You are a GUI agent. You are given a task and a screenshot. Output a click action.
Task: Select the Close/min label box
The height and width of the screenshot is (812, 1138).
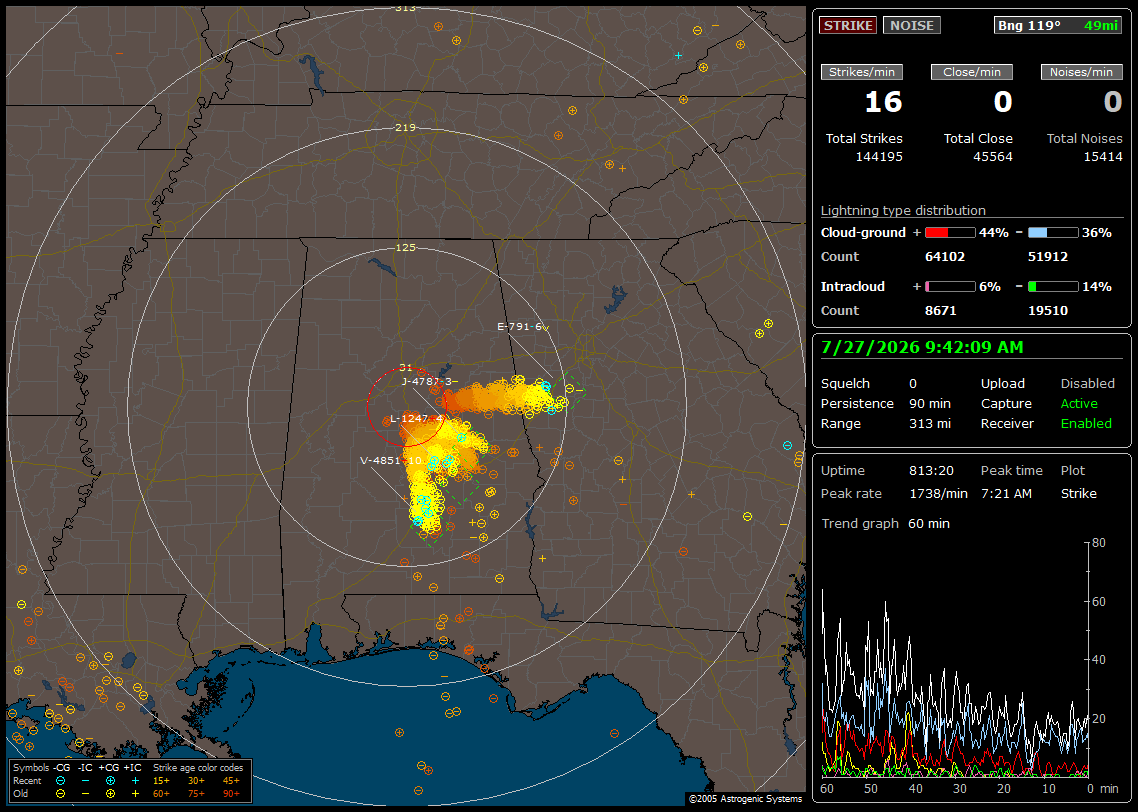pos(972,72)
